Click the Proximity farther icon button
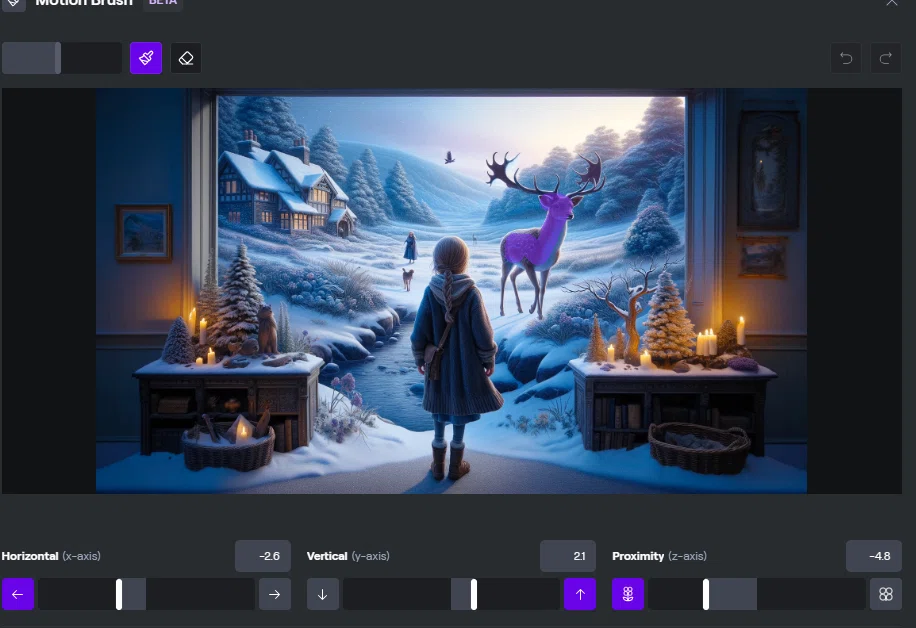Viewport: 916px width, 628px height. click(628, 594)
